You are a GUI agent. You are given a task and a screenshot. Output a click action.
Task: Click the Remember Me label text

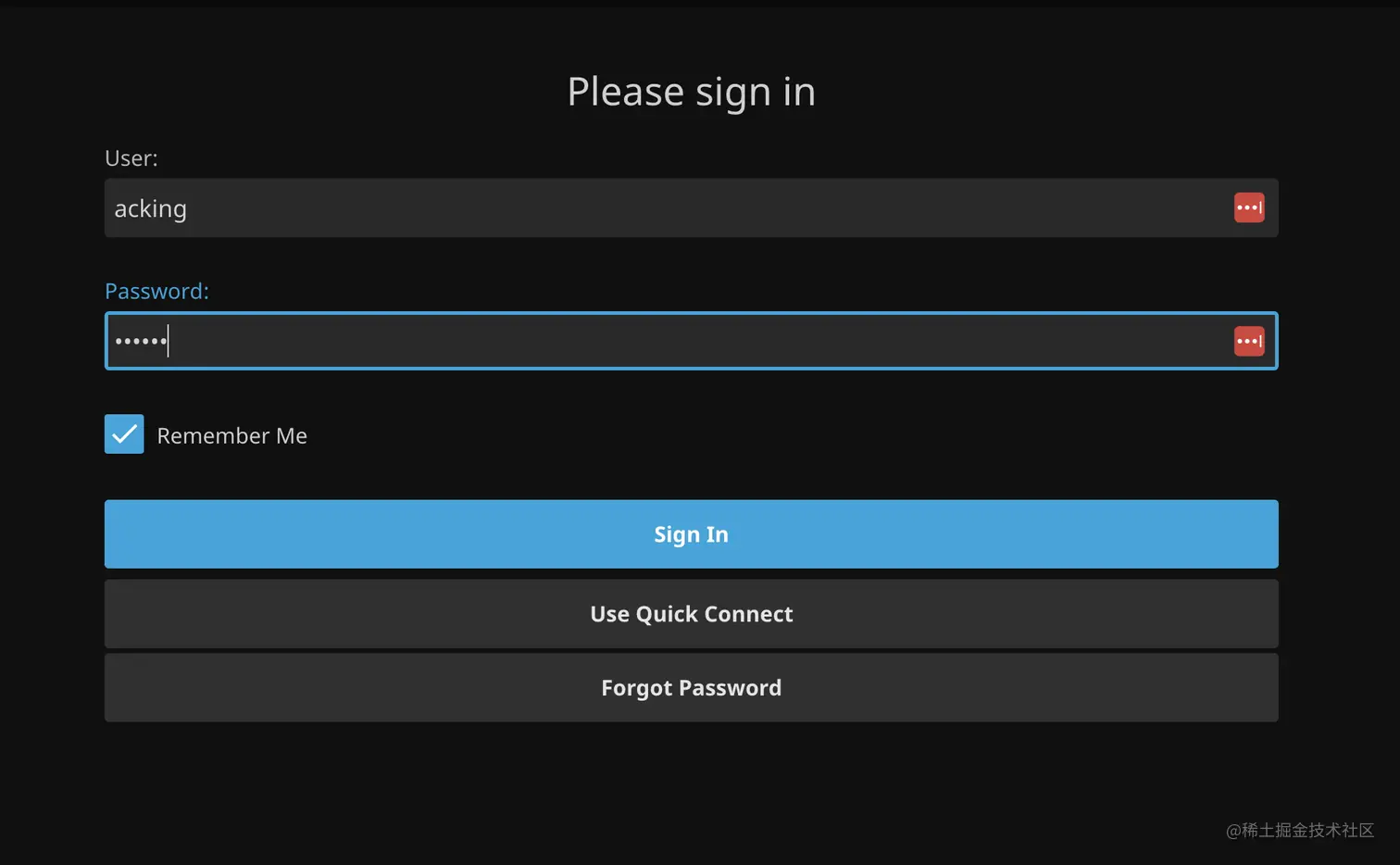[x=231, y=435]
